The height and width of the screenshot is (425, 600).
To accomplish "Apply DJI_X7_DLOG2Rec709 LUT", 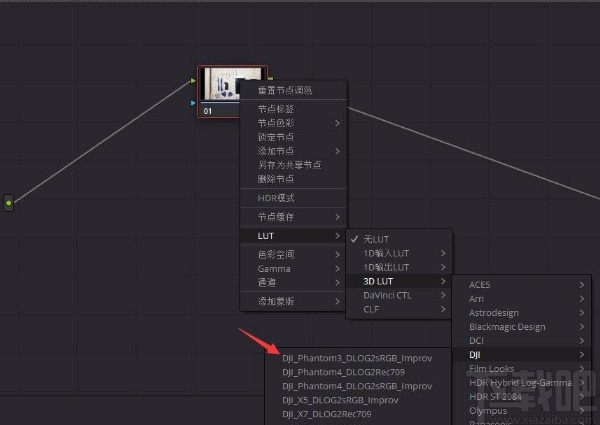I will (357, 414).
